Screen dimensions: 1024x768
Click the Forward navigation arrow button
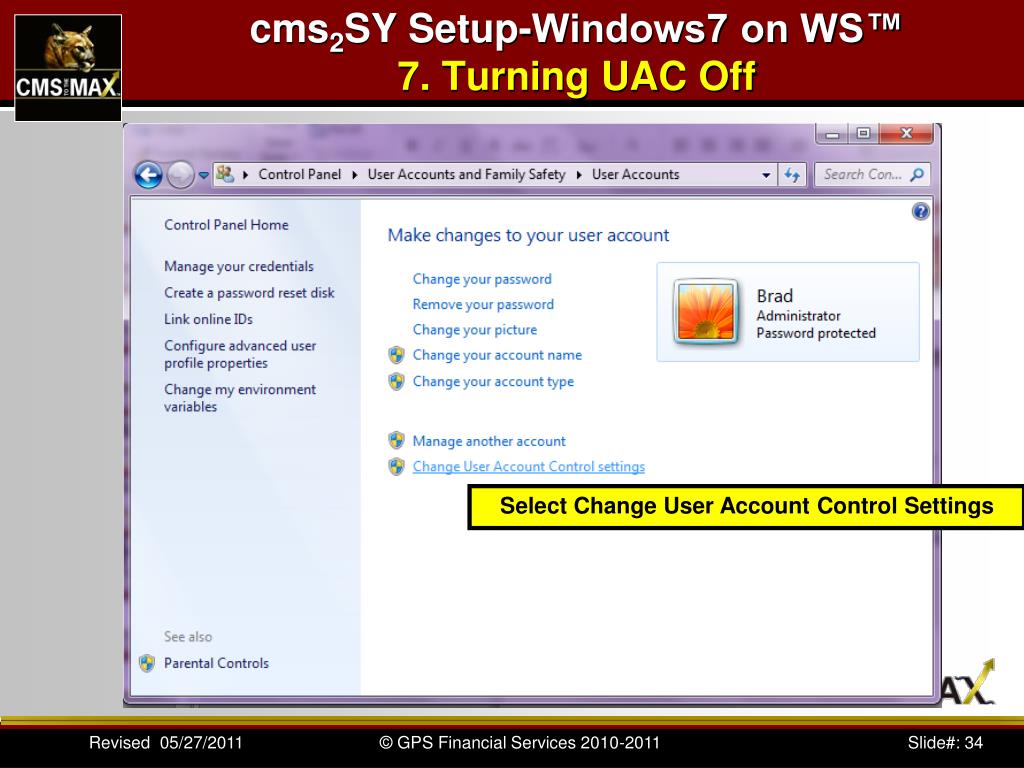pos(180,175)
